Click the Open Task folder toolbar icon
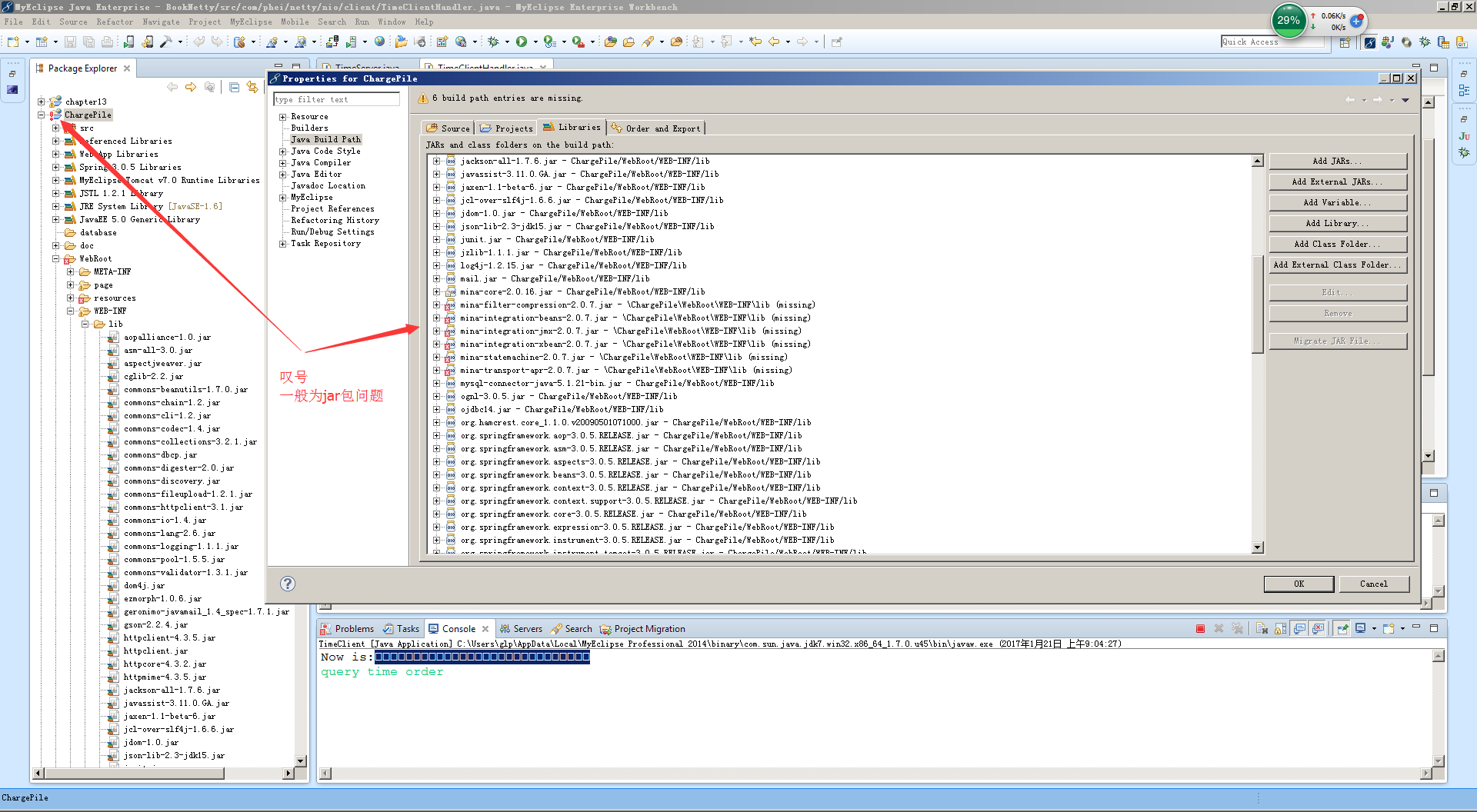The width and height of the screenshot is (1477, 812). click(628, 42)
